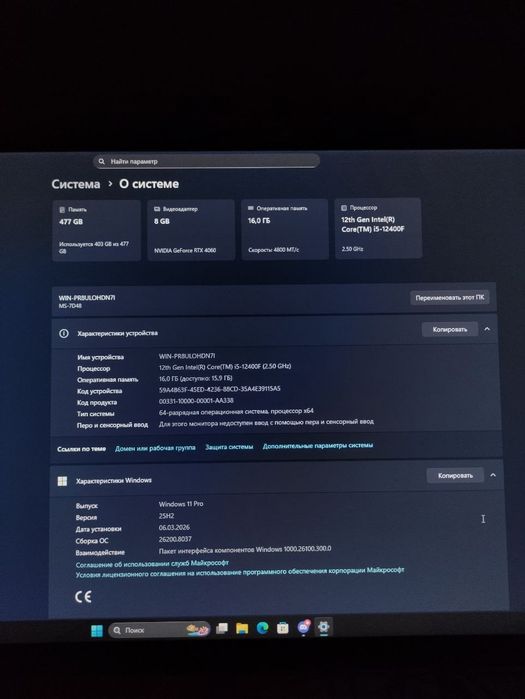The width and height of the screenshot is (525, 699).
Task: Launch Microsoft Edge from the taskbar
Action: 262,628
